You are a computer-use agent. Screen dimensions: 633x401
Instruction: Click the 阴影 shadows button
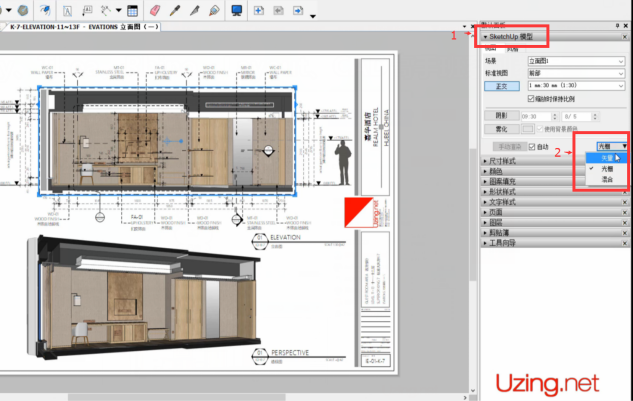(x=501, y=115)
